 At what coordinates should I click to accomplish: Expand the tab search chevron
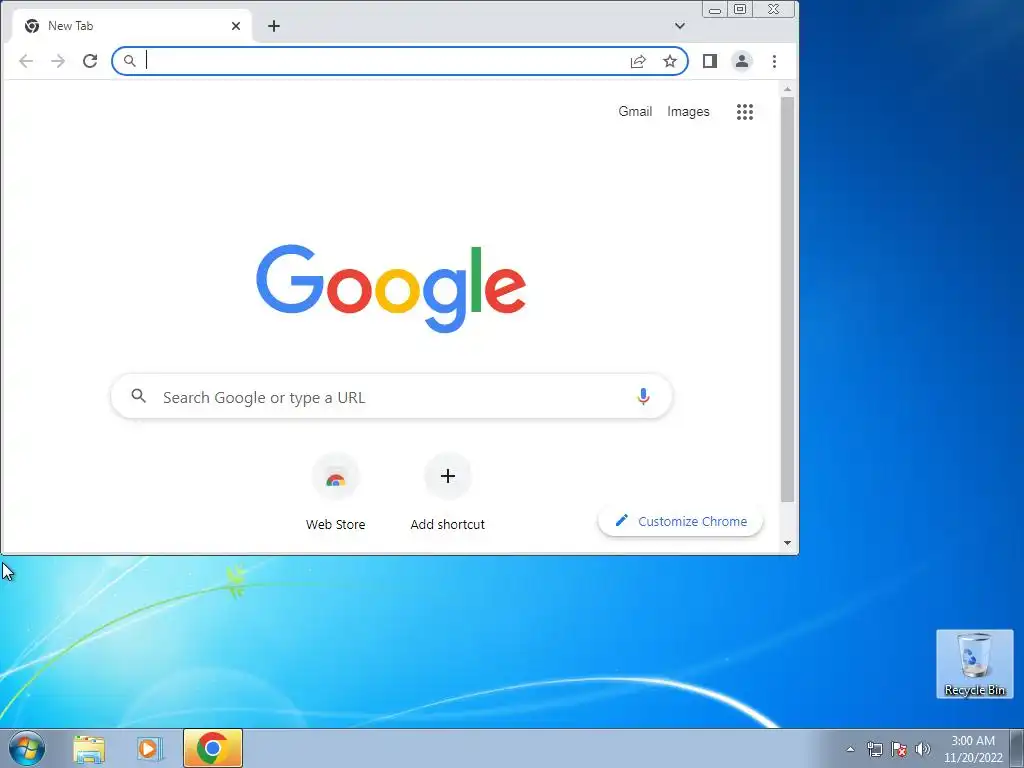680,26
